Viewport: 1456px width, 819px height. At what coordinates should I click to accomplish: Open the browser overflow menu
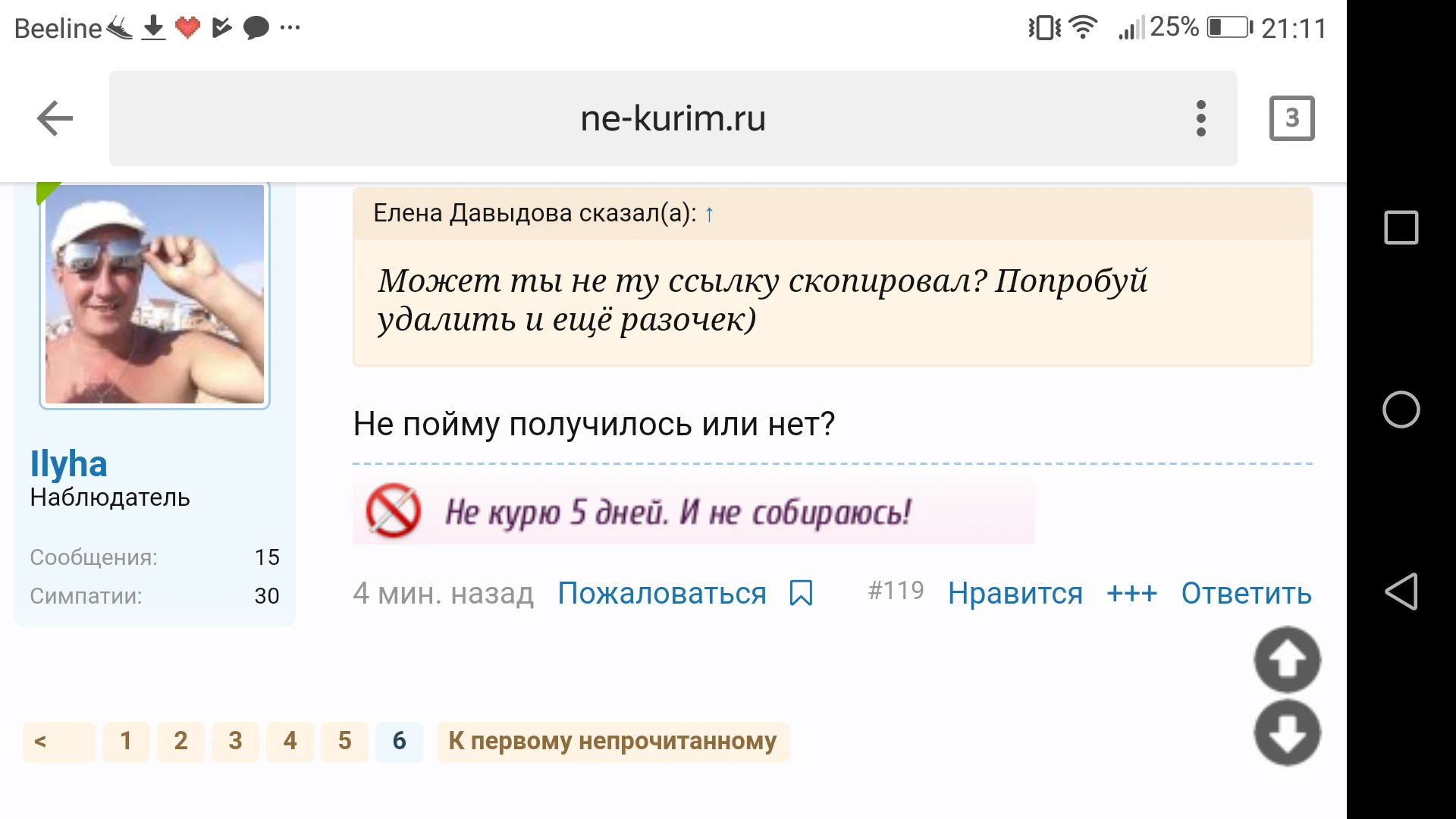pos(1200,118)
